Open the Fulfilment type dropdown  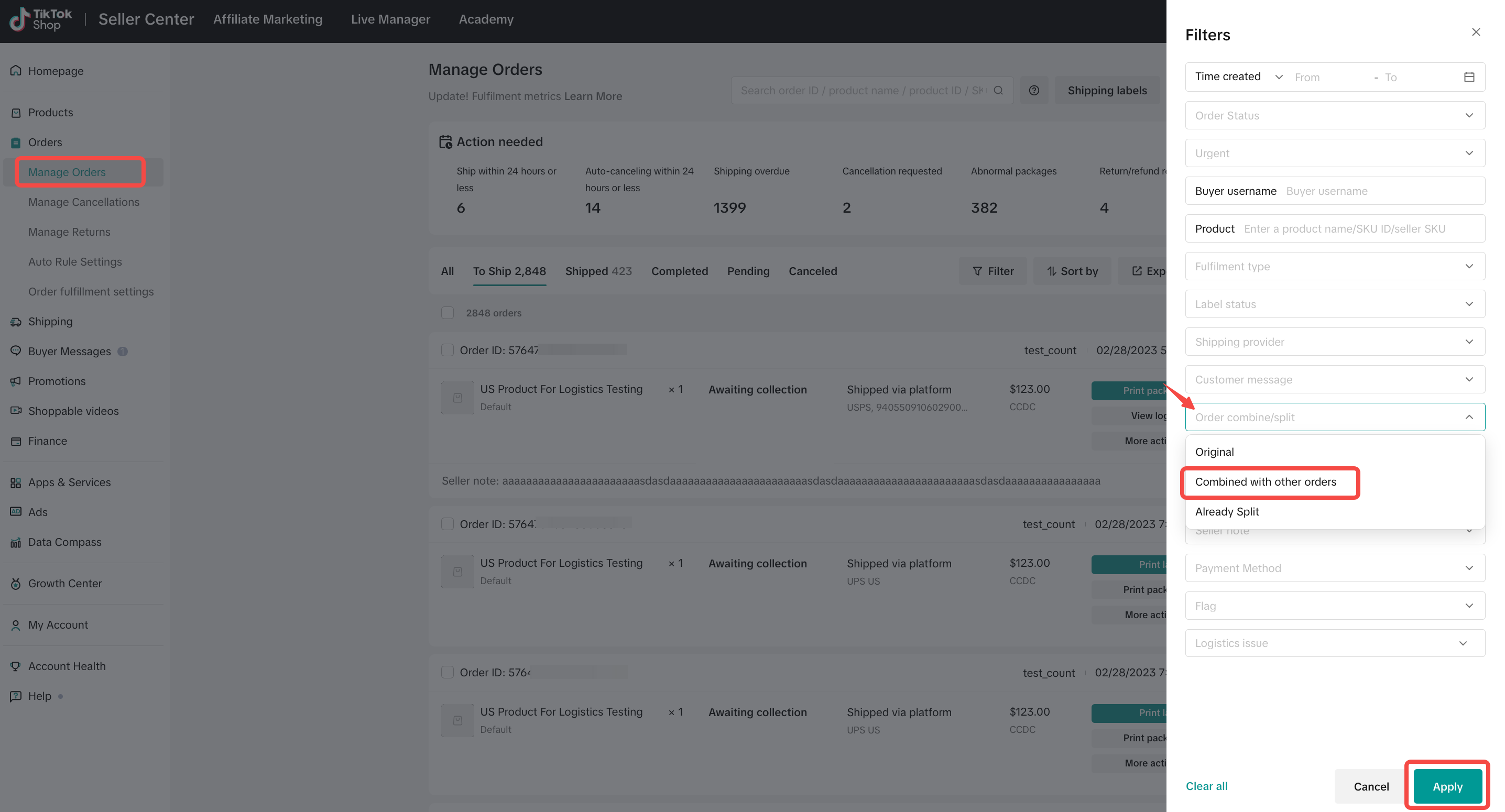pos(1334,266)
